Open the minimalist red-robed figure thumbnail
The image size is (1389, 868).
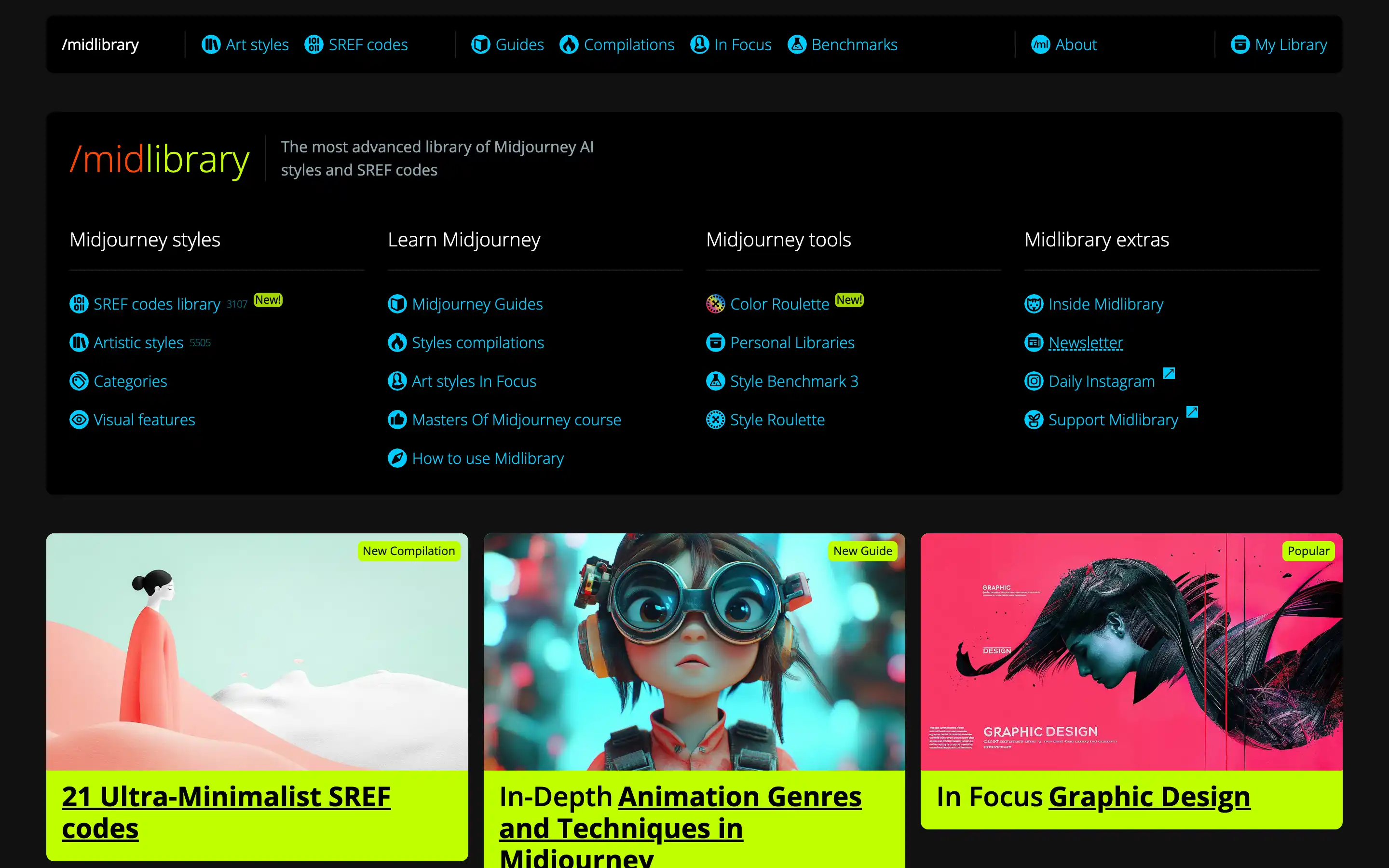[257, 651]
